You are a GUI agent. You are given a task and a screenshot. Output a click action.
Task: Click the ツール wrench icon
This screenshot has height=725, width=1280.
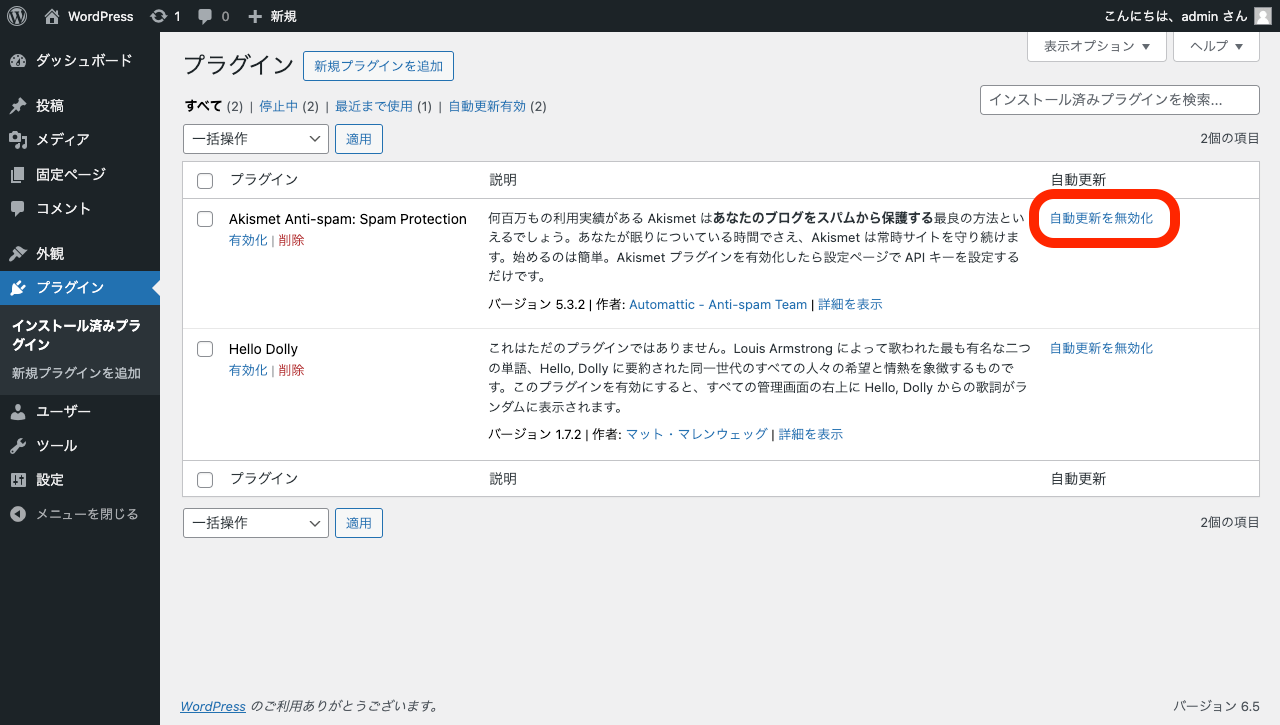point(18,446)
